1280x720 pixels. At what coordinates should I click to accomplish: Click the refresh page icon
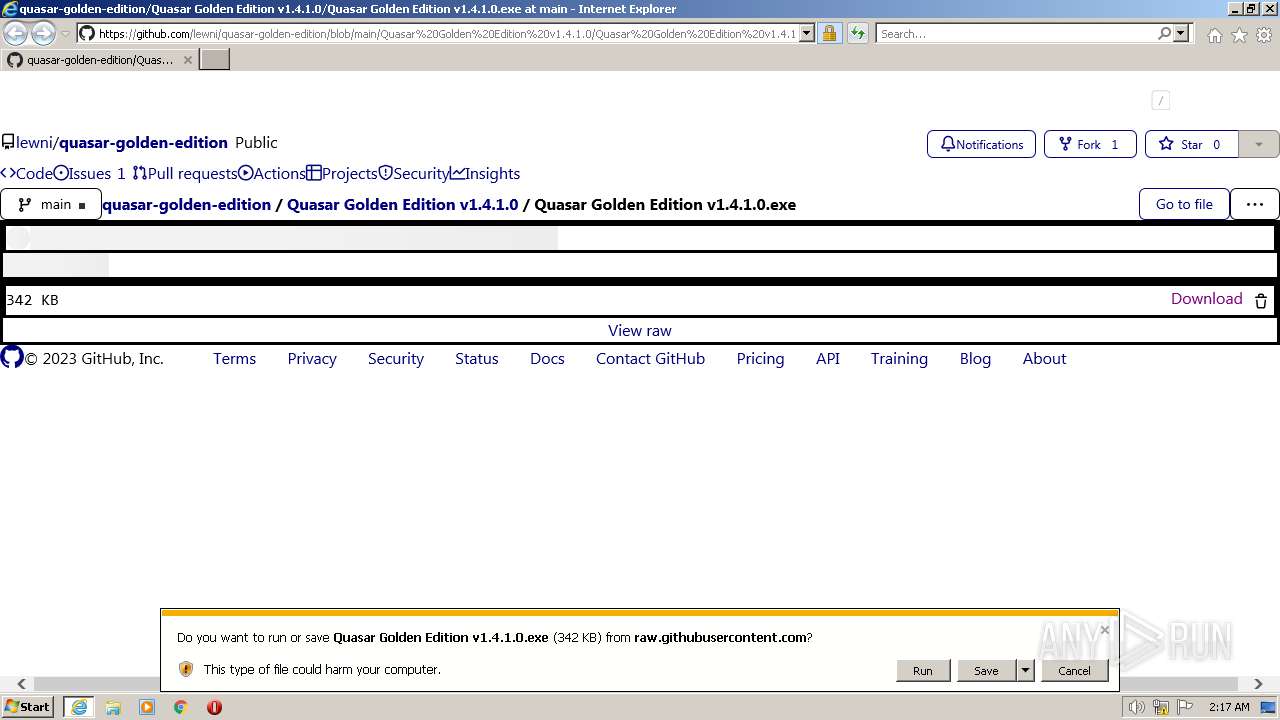[x=858, y=33]
